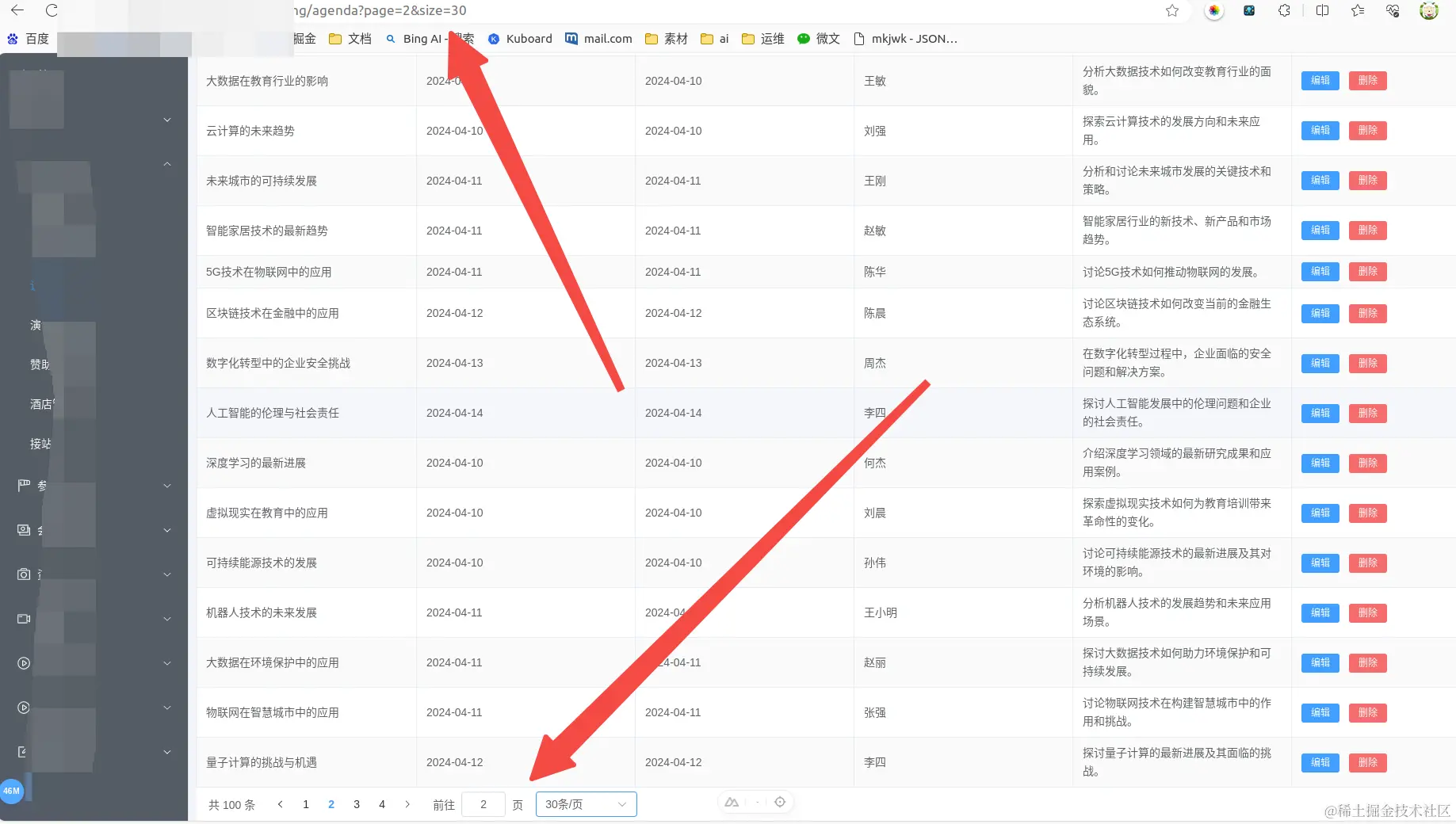Screen dimensions: 1456x824
Task: Delete the 深度学习的最新进展 row
Action: (x=1367, y=463)
